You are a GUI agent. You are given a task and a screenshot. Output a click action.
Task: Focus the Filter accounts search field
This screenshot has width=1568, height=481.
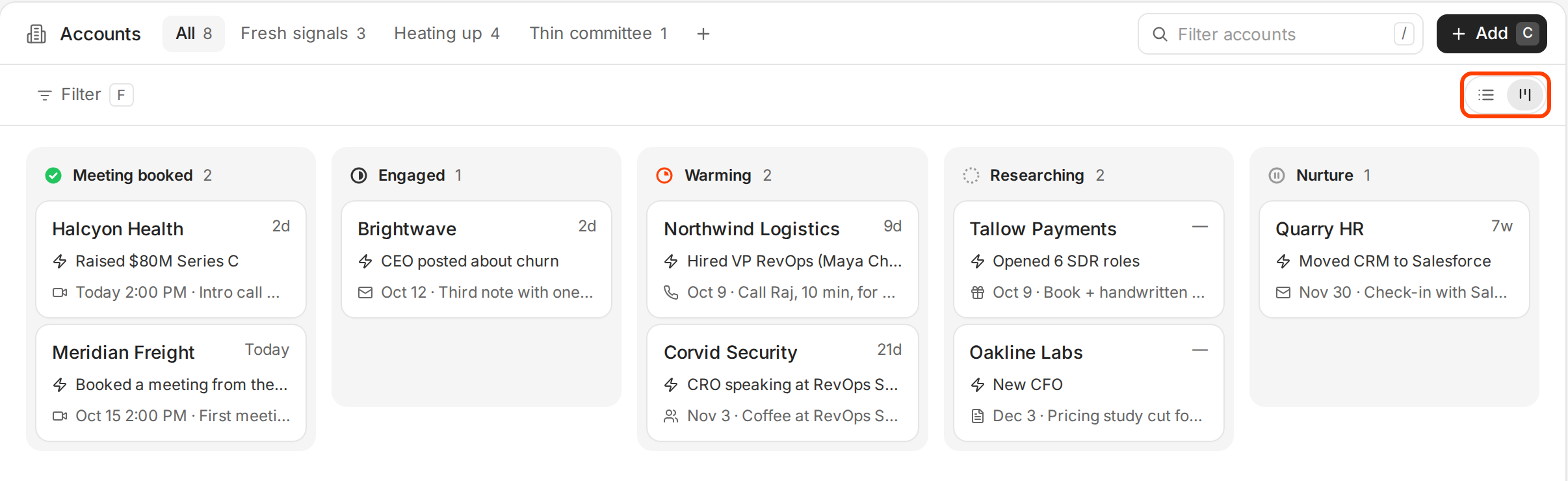pos(1280,34)
